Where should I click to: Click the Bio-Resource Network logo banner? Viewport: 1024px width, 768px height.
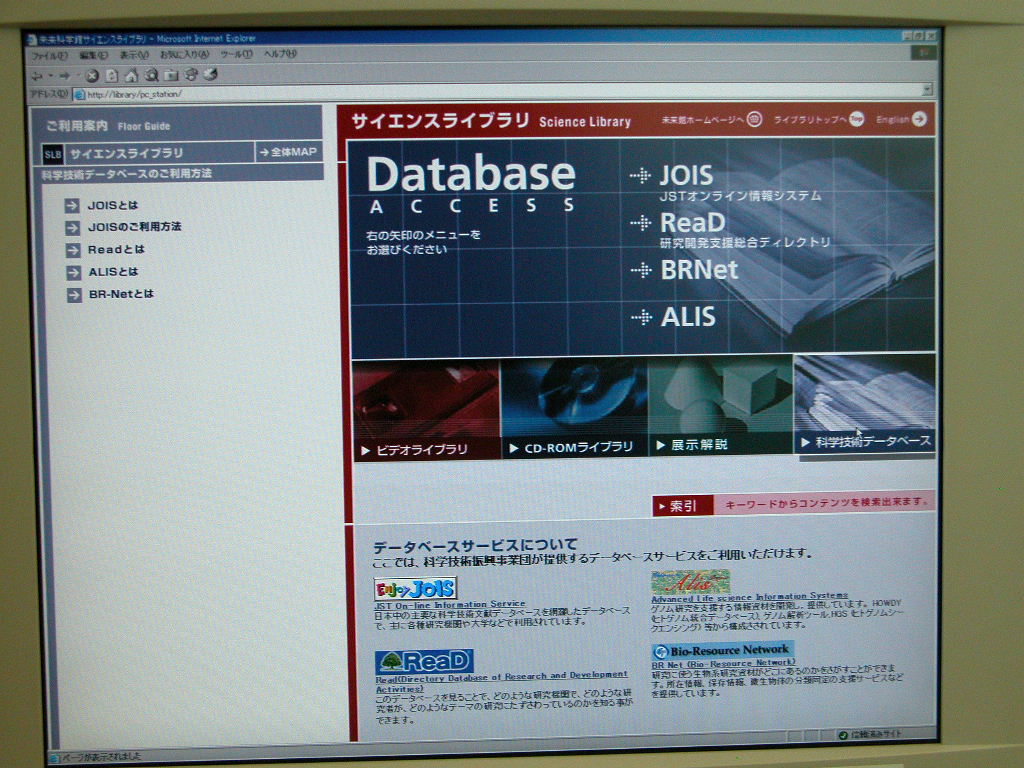(x=722, y=650)
